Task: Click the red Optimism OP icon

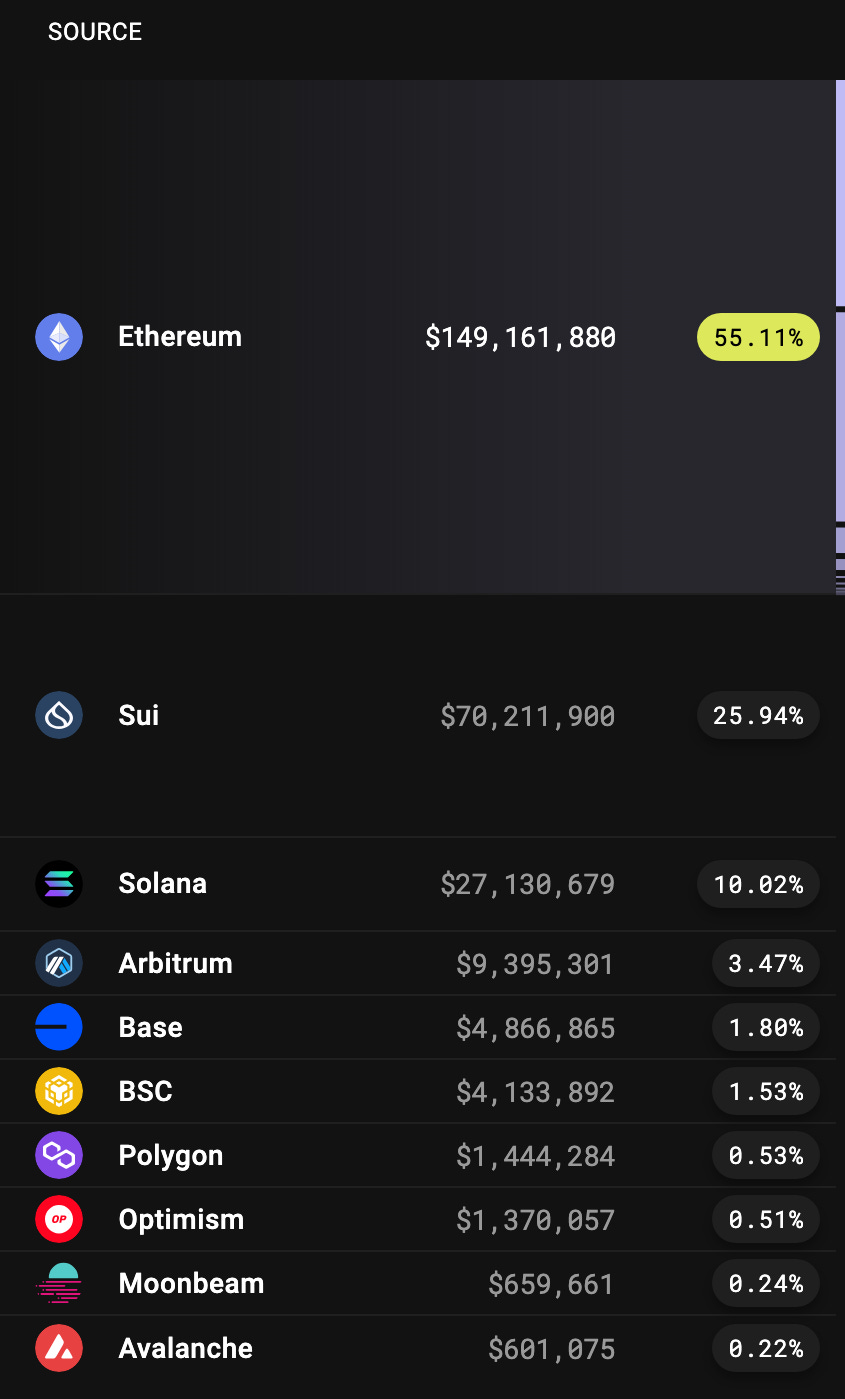Action: pyautogui.click(x=59, y=1219)
